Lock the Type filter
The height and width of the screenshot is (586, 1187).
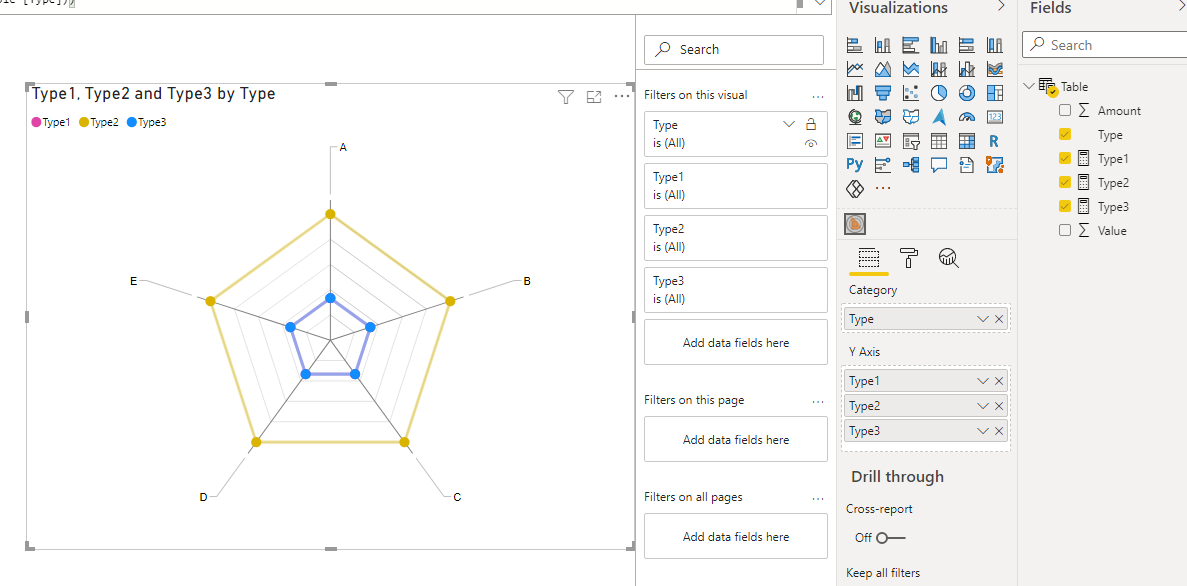point(811,124)
